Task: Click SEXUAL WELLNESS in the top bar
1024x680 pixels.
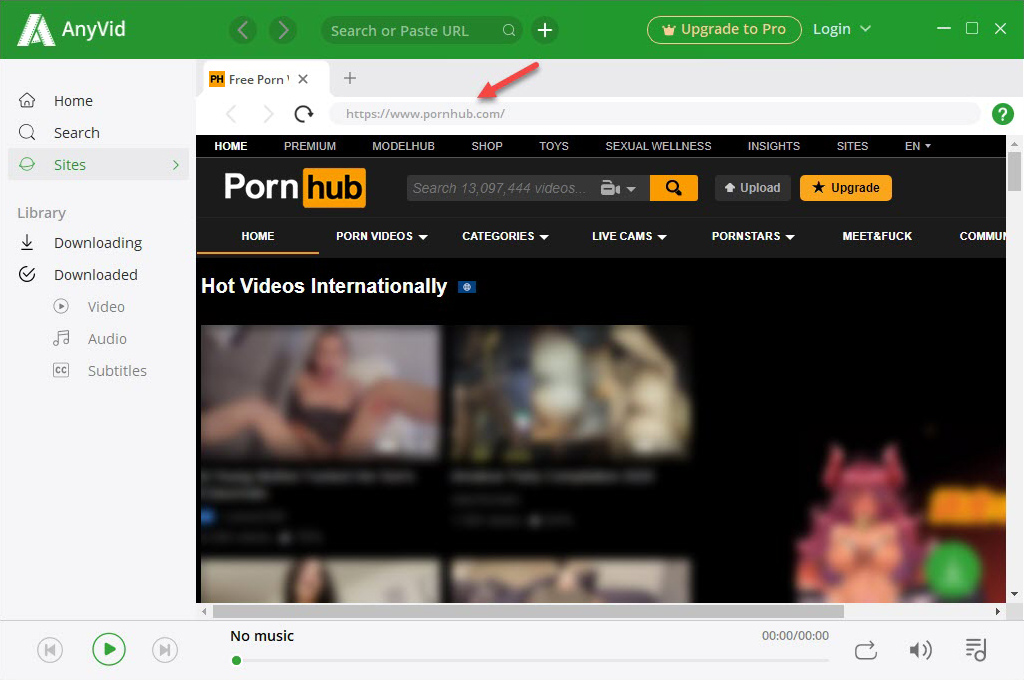Action: (x=658, y=146)
